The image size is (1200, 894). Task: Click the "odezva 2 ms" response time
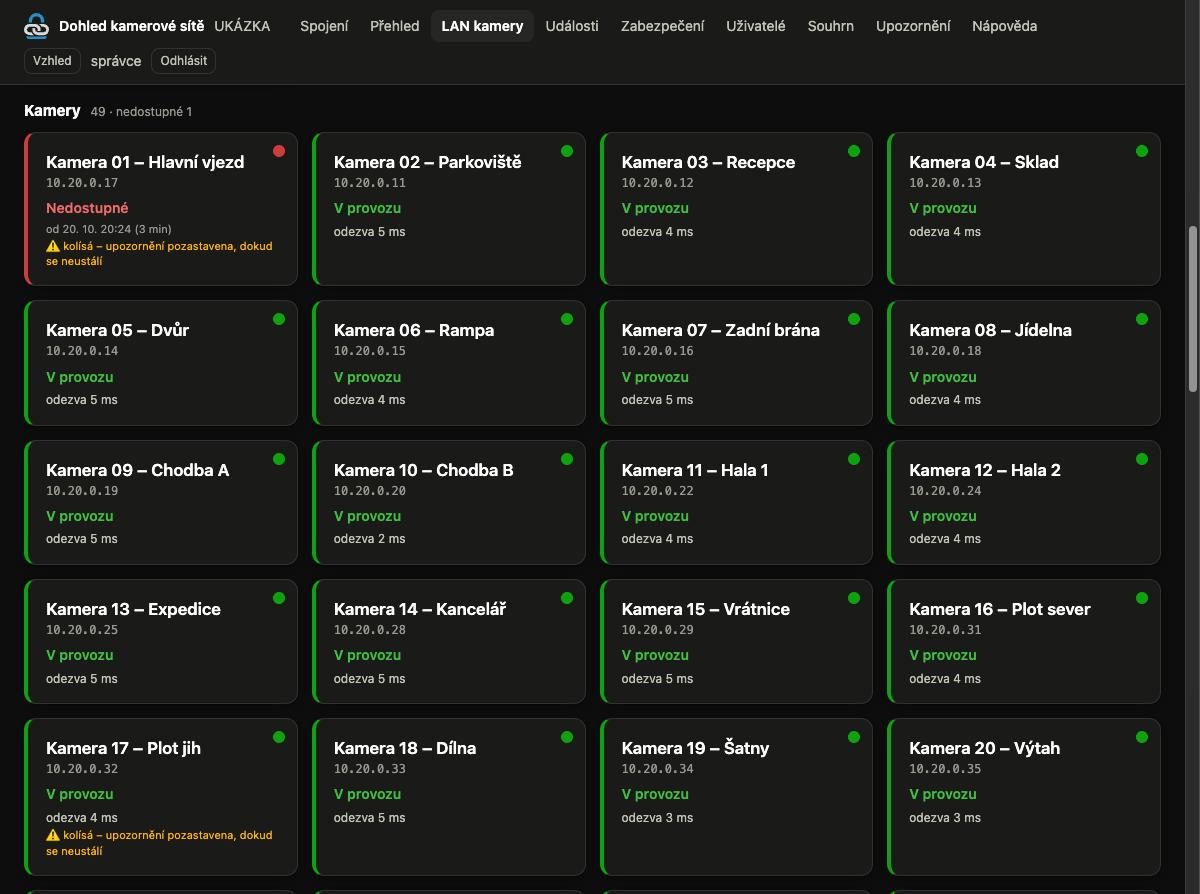[x=370, y=539]
